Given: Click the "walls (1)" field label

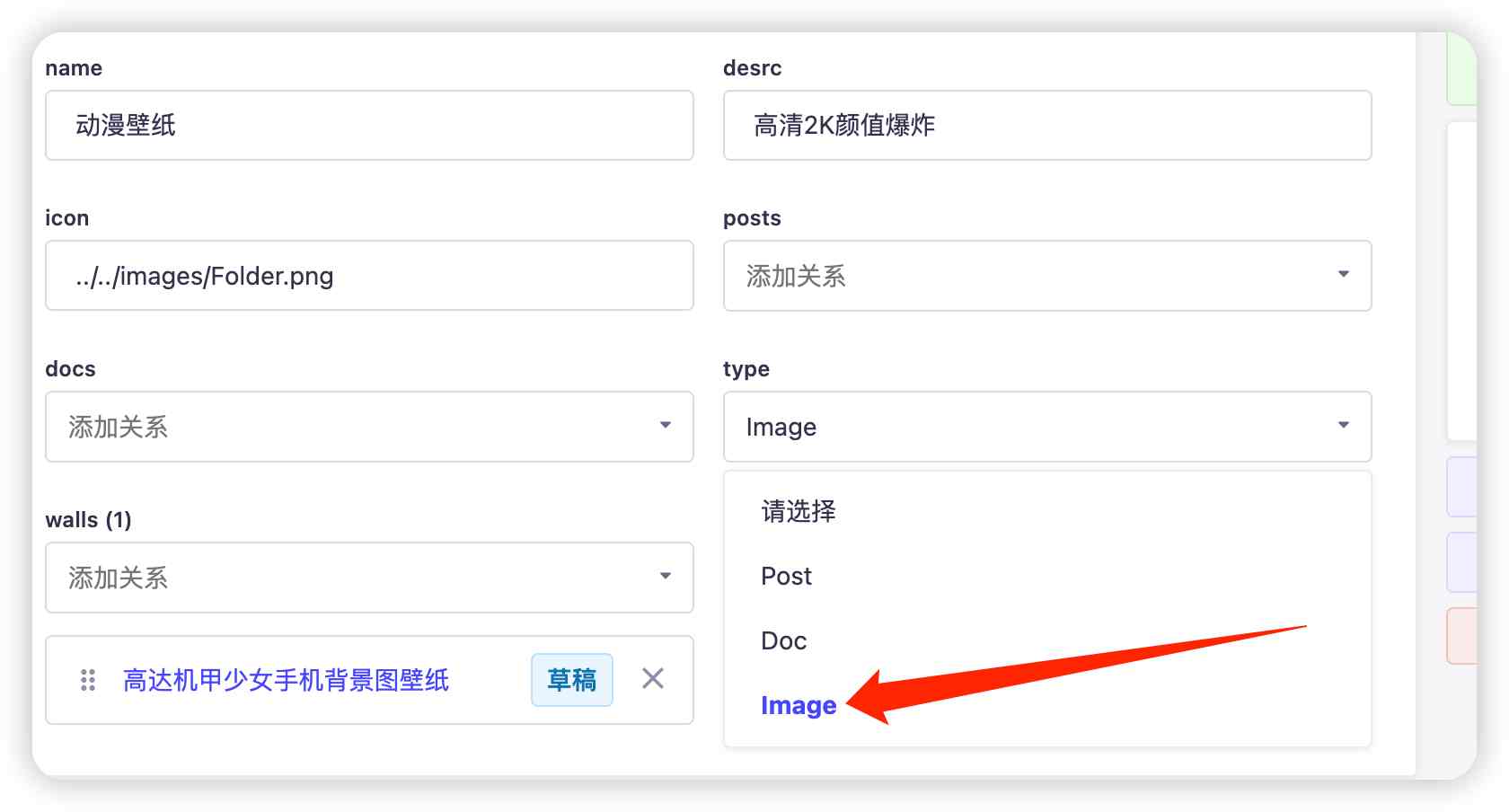Looking at the screenshot, I should point(88,520).
